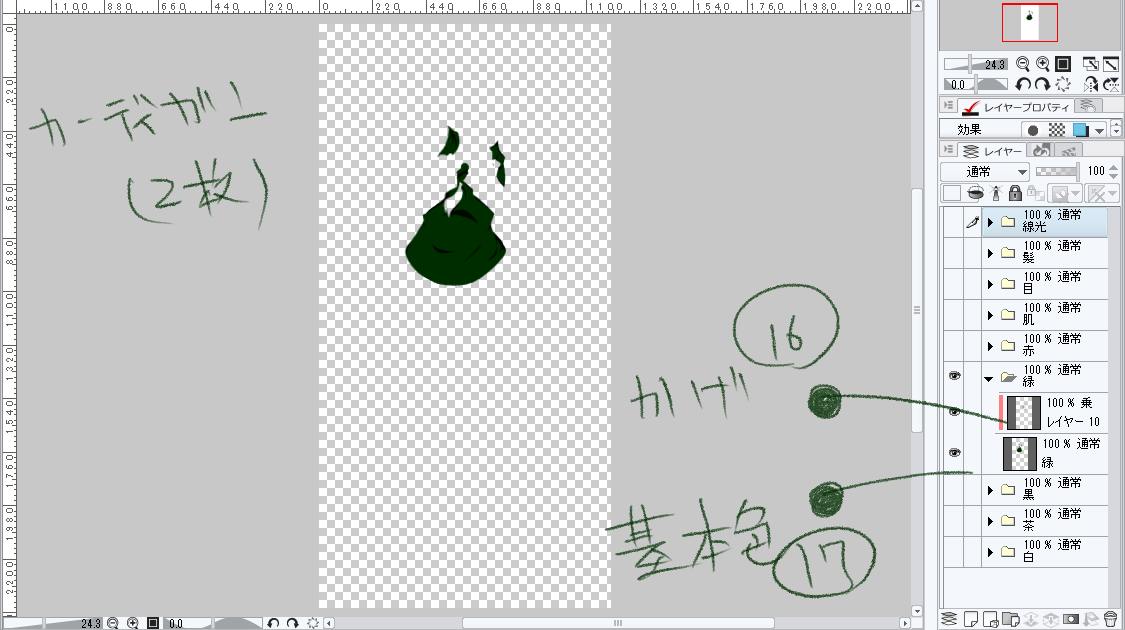Create a new raster layer
Viewport: 1125px width, 630px height.
[x=970, y=619]
